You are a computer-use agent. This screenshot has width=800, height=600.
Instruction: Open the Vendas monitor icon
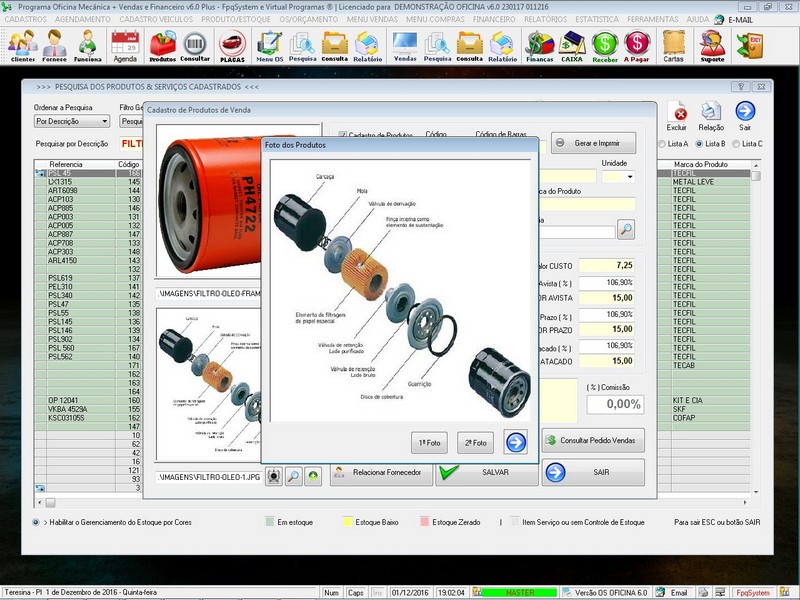tap(405, 45)
